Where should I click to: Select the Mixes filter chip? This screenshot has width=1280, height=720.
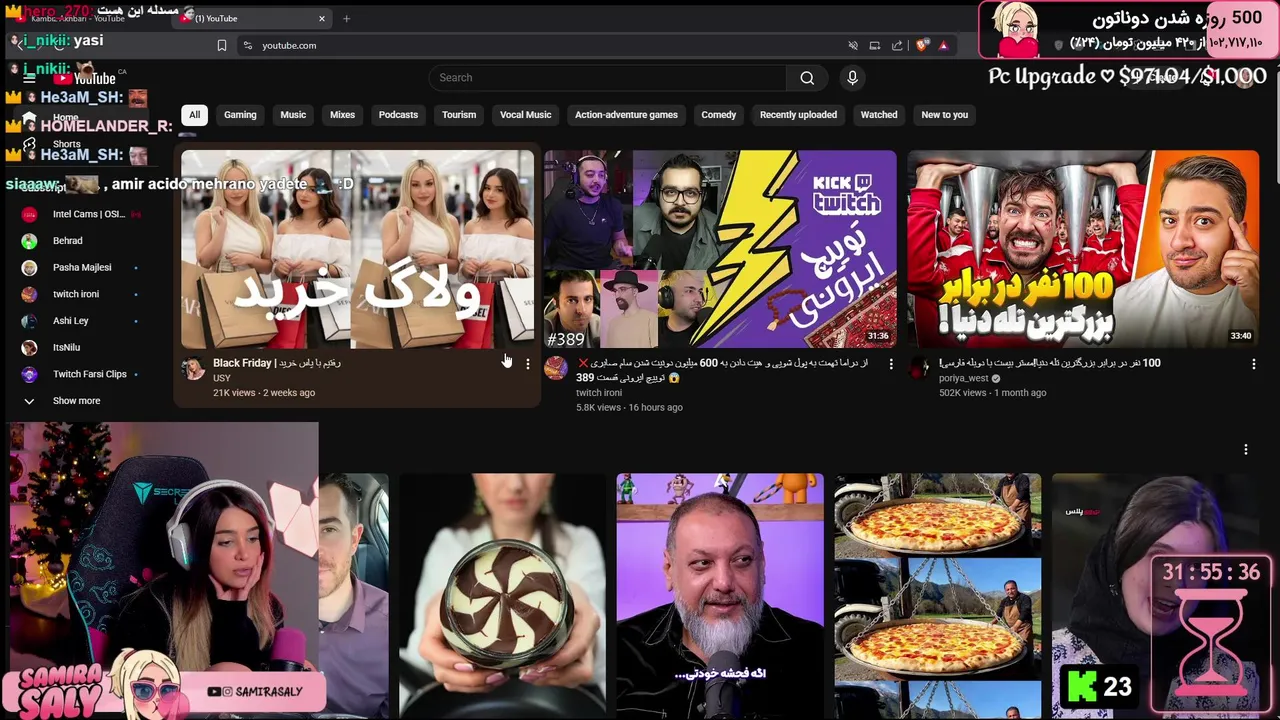coord(342,115)
